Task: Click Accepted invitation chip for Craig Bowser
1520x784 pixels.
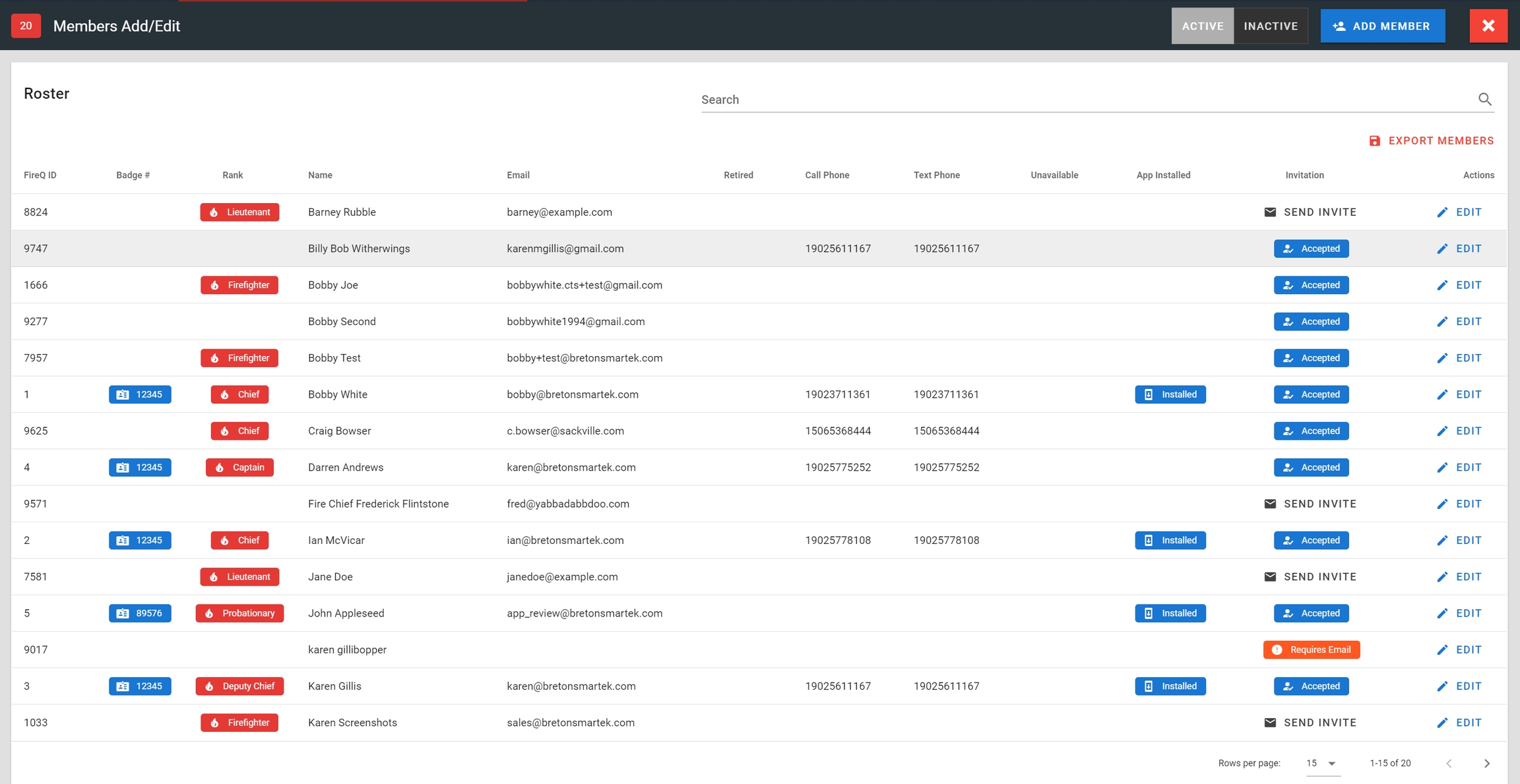Action: pyautogui.click(x=1311, y=431)
